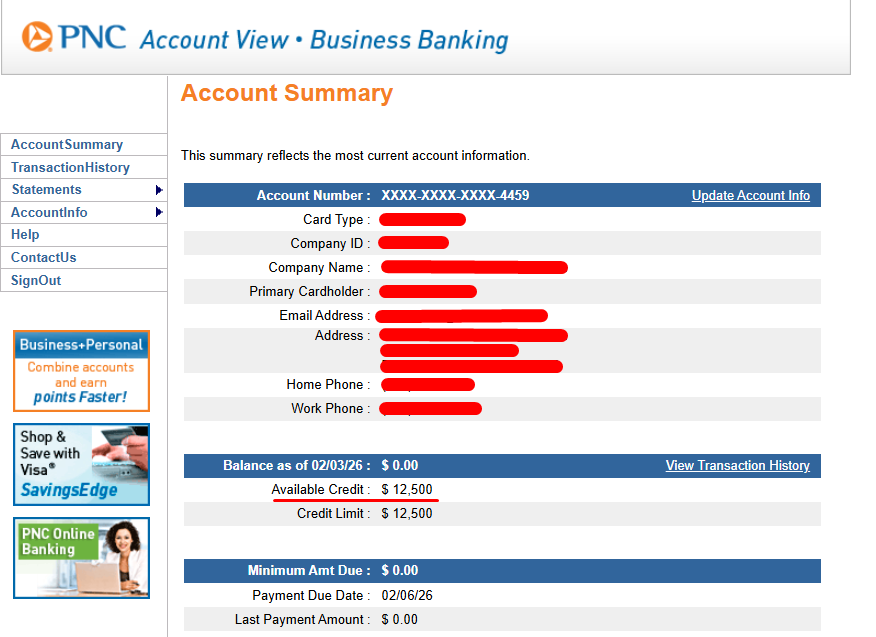This screenshot has width=876, height=637.
Task: Click the PNC logo icon
Action: (37, 38)
